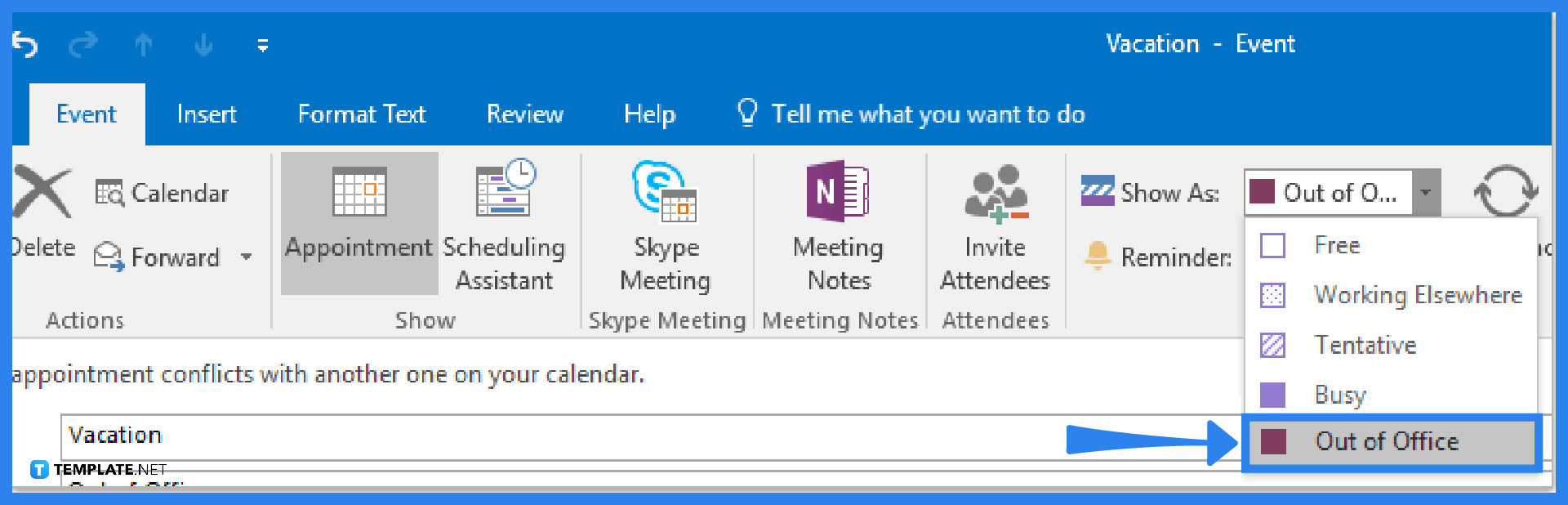Click the Calendar button in Actions group
Image resolution: width=1568 pixels, height=505 pixels.
coord(163,194)
